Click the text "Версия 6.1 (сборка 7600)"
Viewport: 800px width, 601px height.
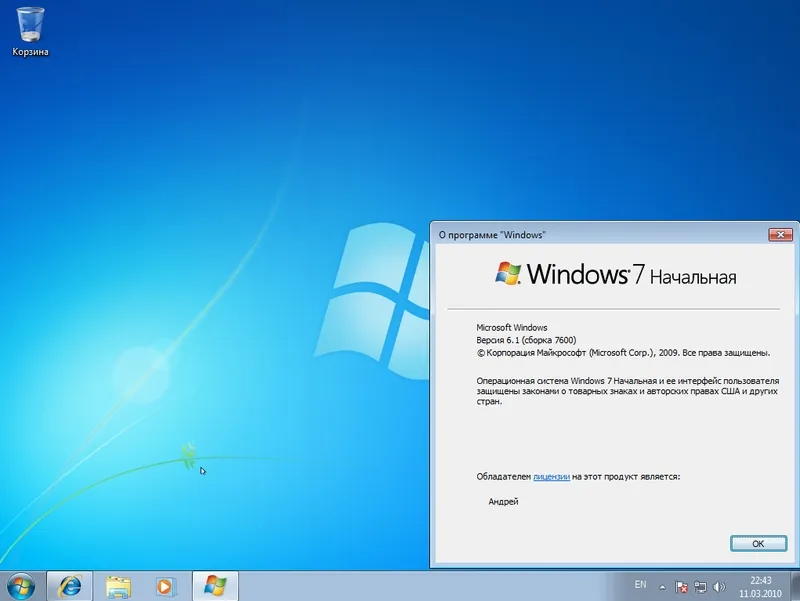coord(526,340)
